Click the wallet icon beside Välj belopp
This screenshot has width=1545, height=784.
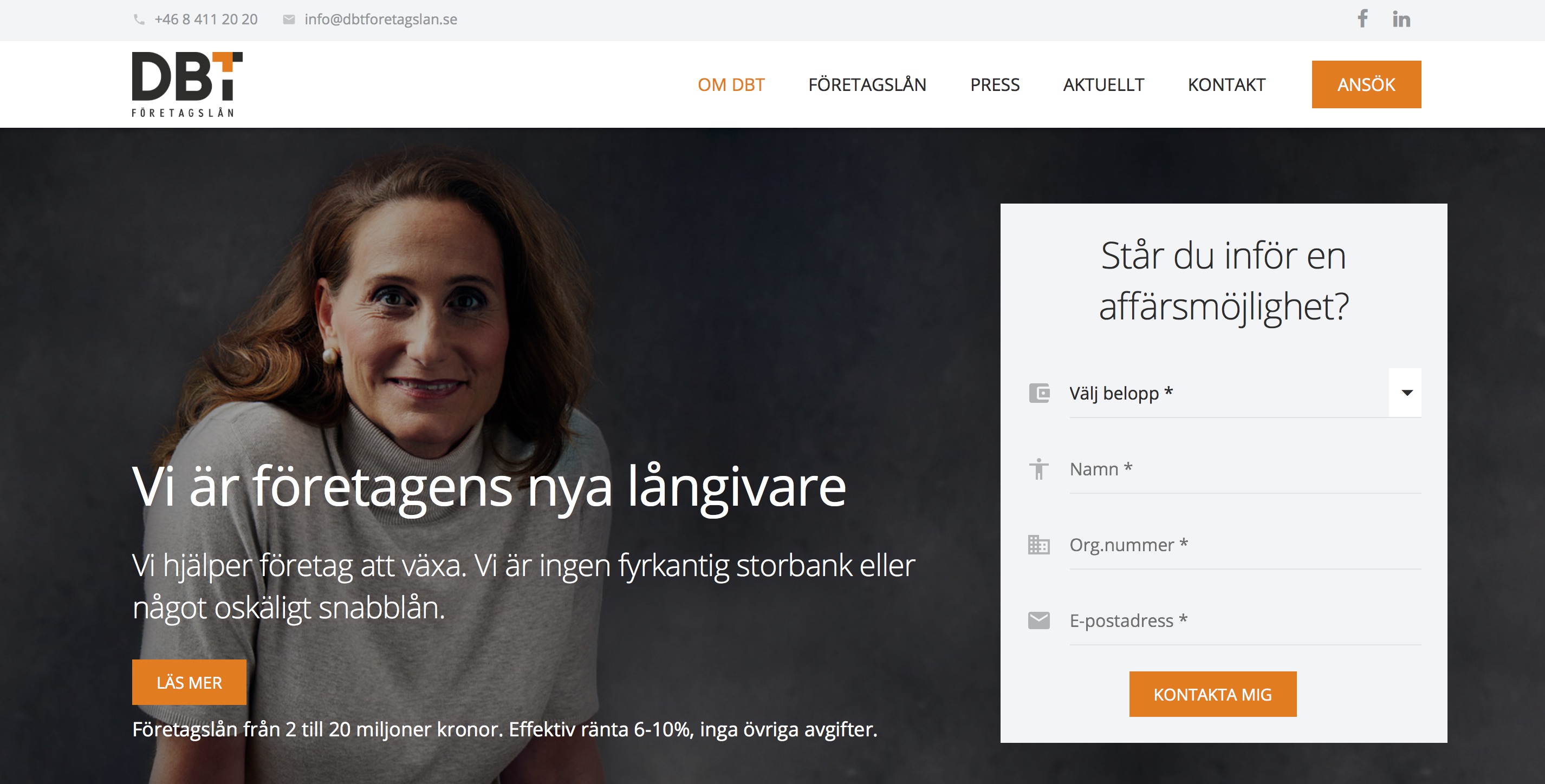tap(1040, 393)
